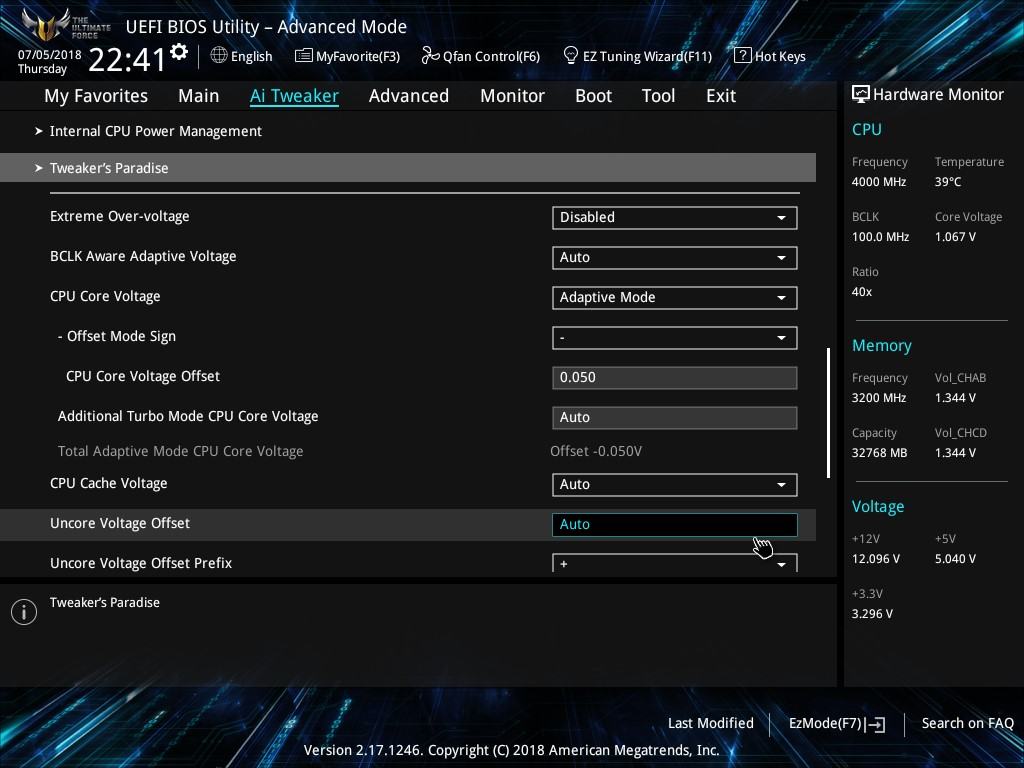Click the Vol_CHAB value 1.344 V
1024x768 pixels.
click(955, 398)
